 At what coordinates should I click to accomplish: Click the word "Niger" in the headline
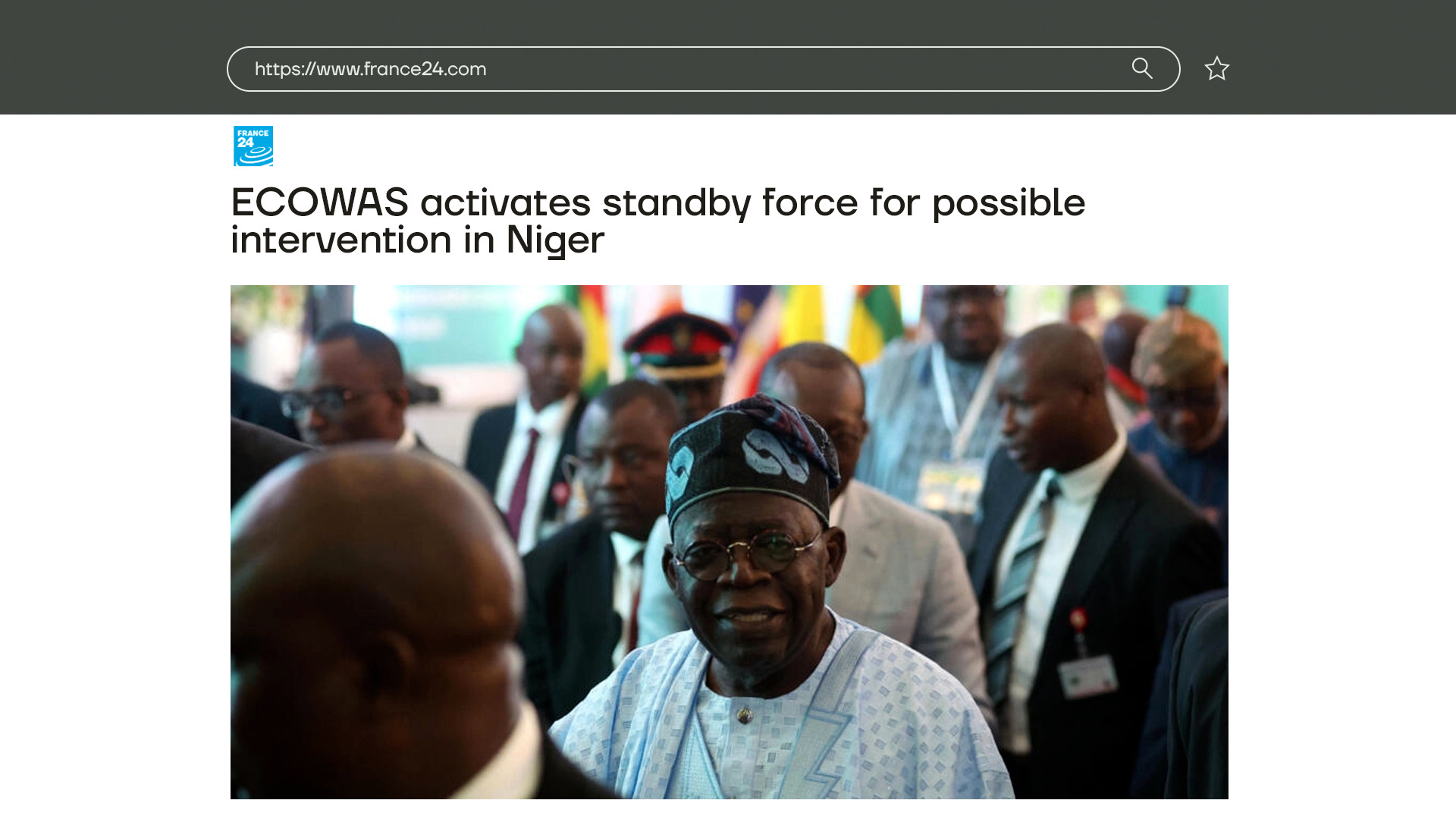(555, 240)
